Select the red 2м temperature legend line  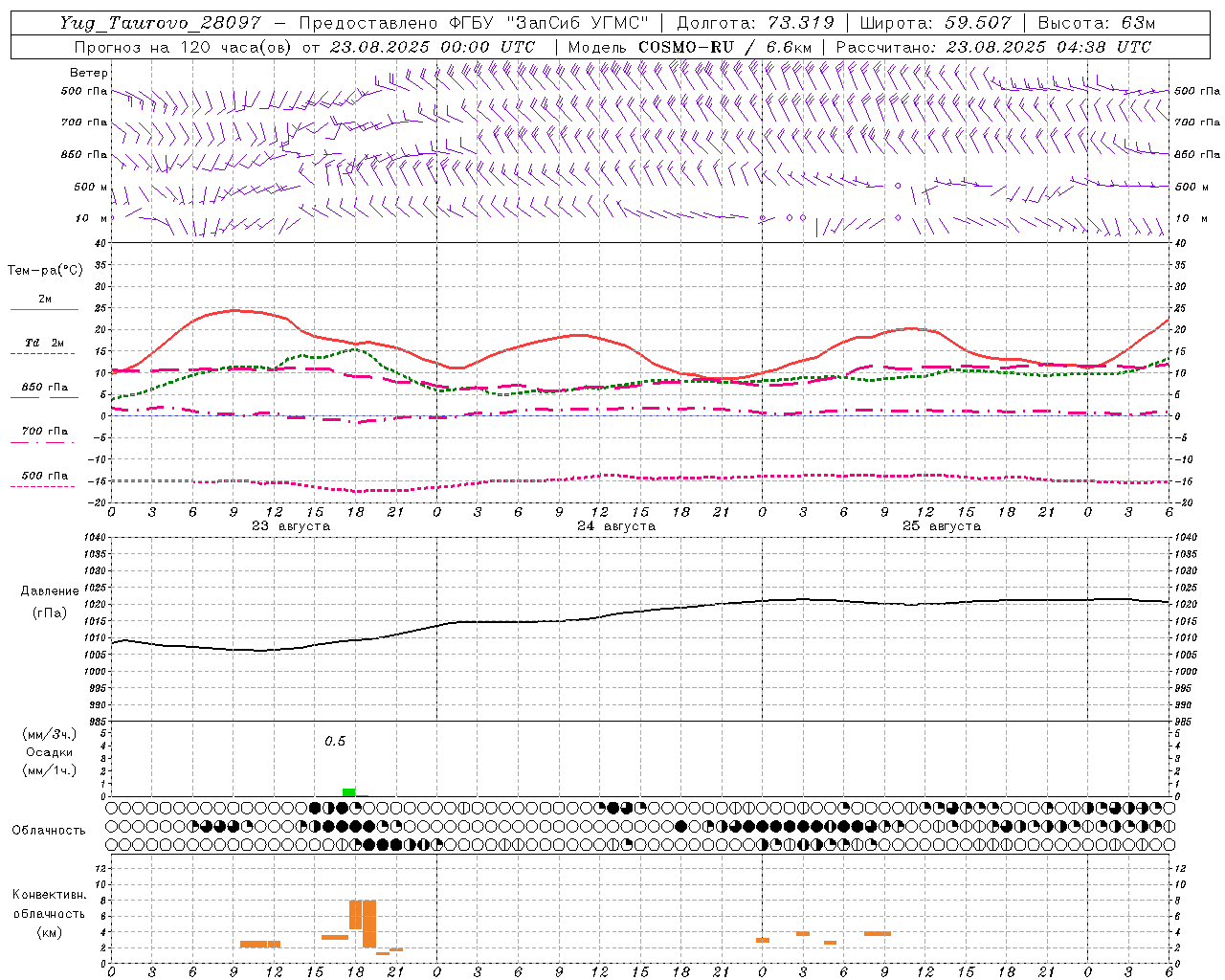pos(44,309)
